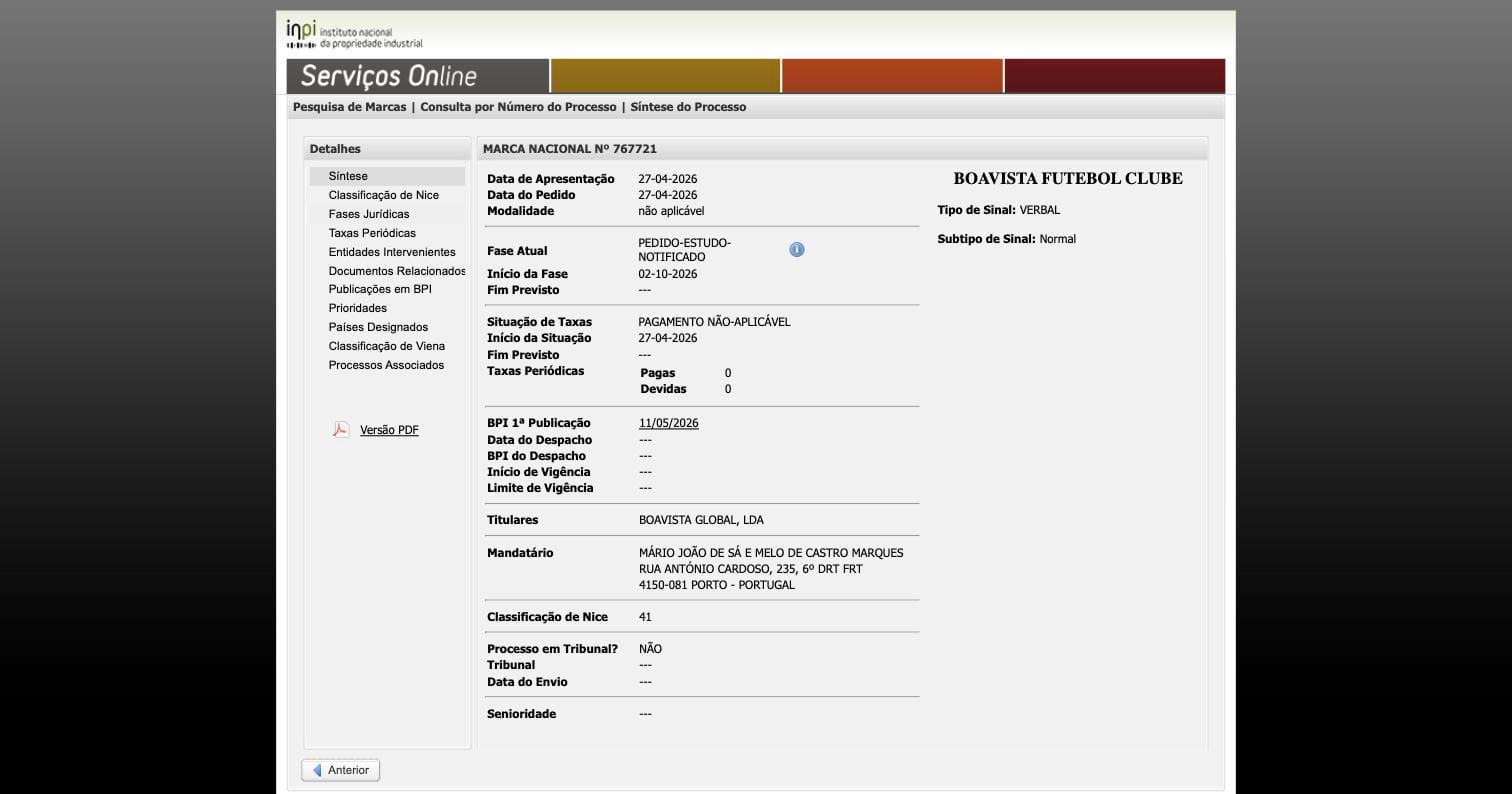Viewport: 1512px width, 794px height.
Task: Open Entidades Intervenientes section
Action: pos(392,252)
